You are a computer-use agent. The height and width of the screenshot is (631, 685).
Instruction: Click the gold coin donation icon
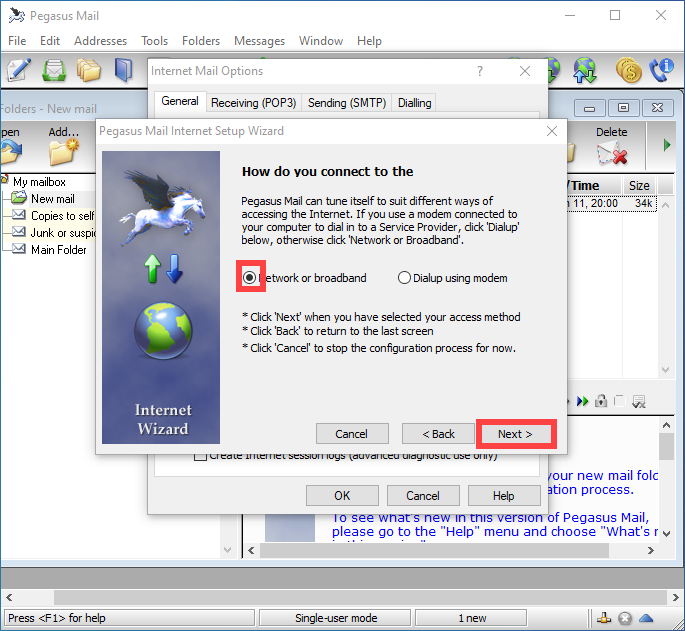(x=629, y=70)
